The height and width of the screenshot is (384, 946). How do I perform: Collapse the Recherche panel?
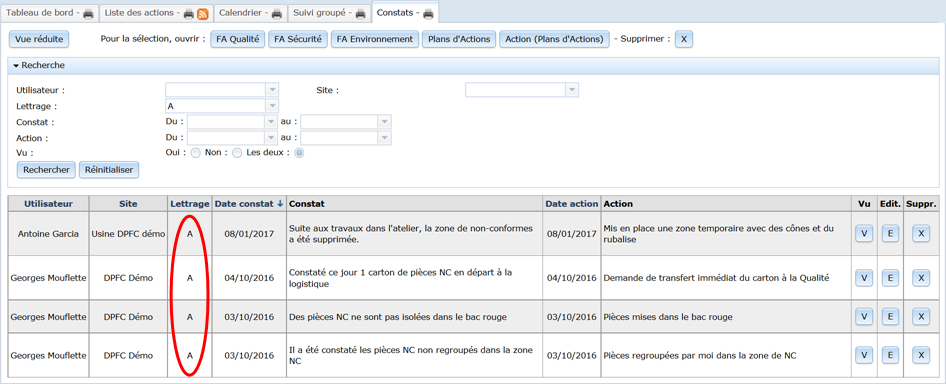16,65
